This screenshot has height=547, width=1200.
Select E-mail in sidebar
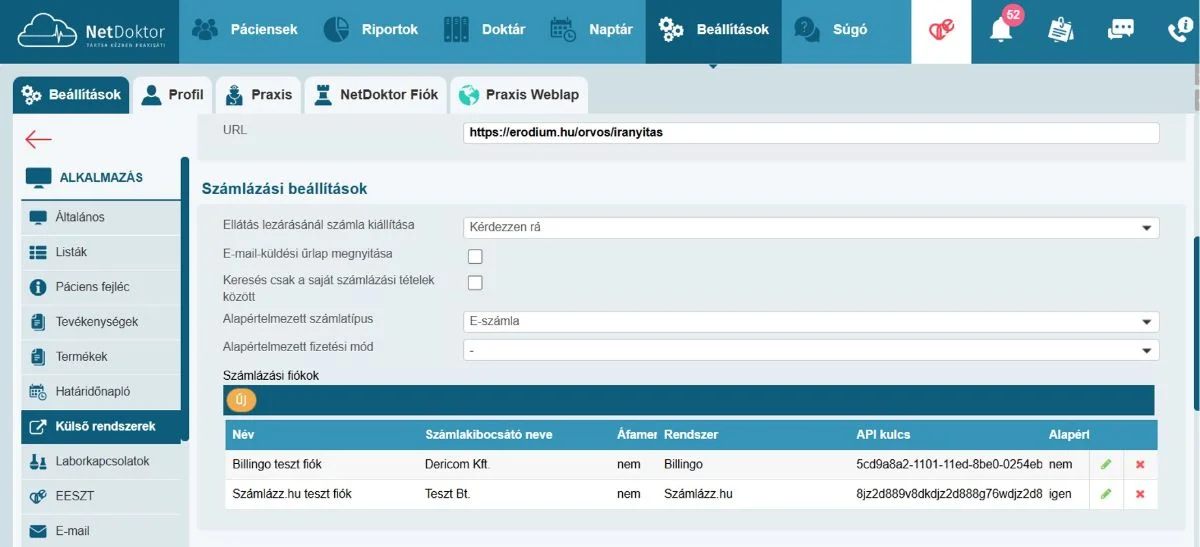coord(100,531)
